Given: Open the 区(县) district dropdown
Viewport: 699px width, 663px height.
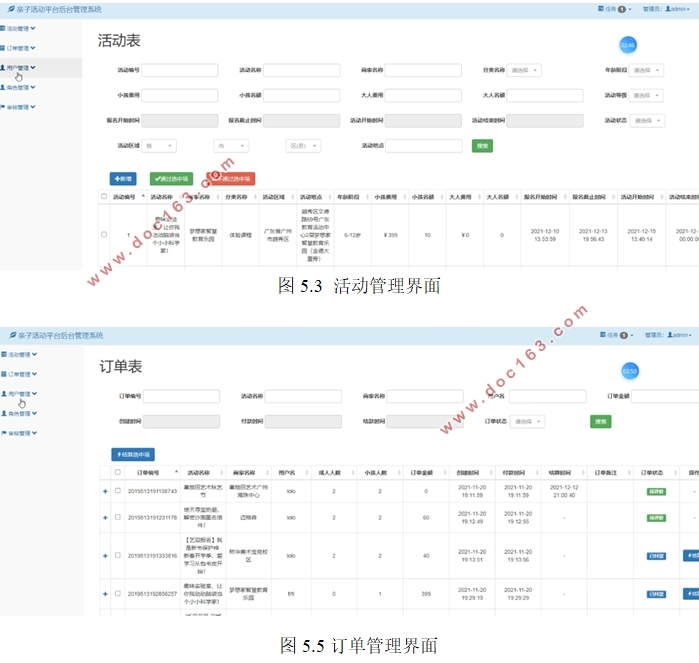Looking at the screenshot, I should pos(304,146).
